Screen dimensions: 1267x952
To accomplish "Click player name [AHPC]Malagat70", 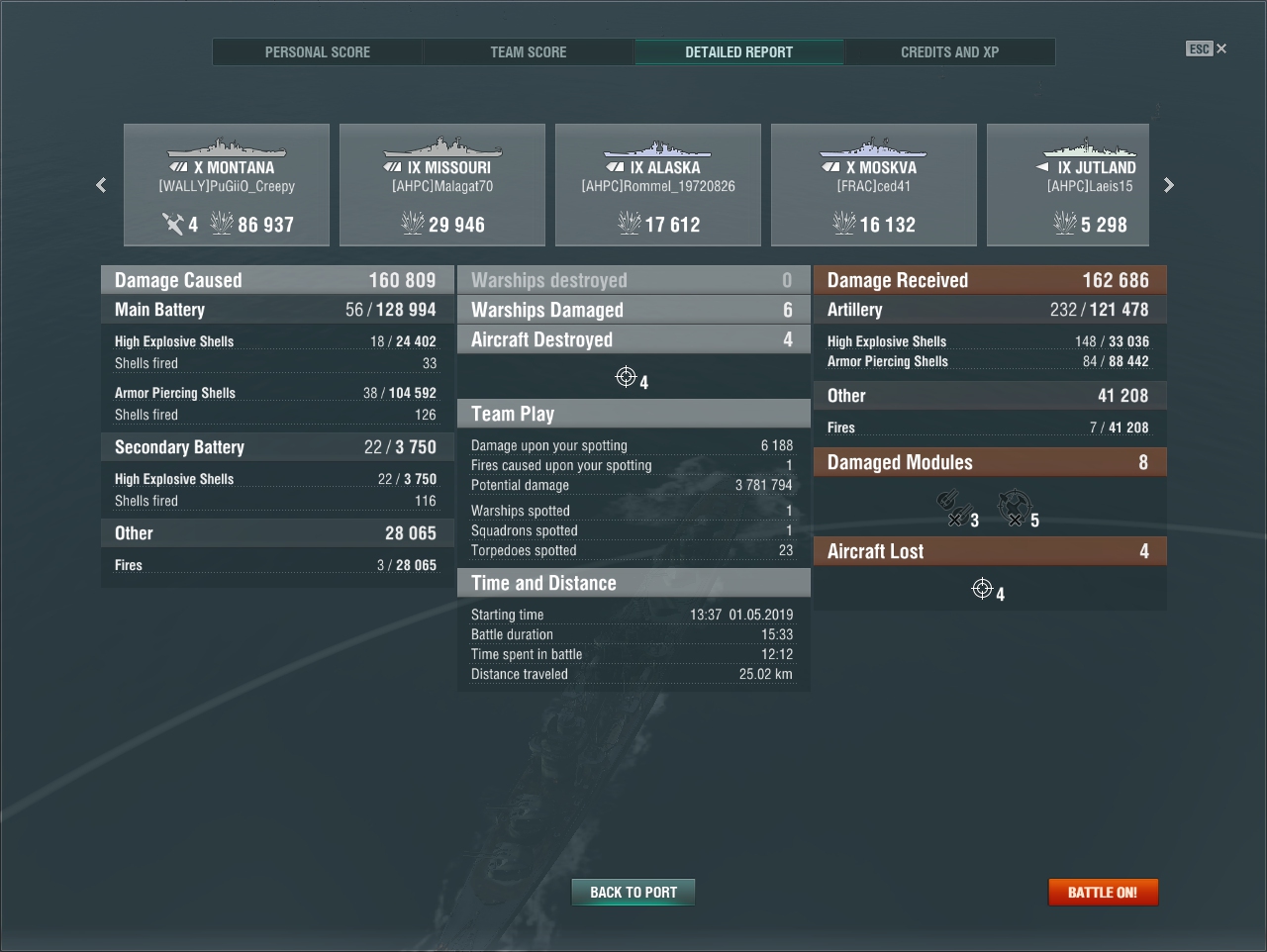I will pos(442,186).
